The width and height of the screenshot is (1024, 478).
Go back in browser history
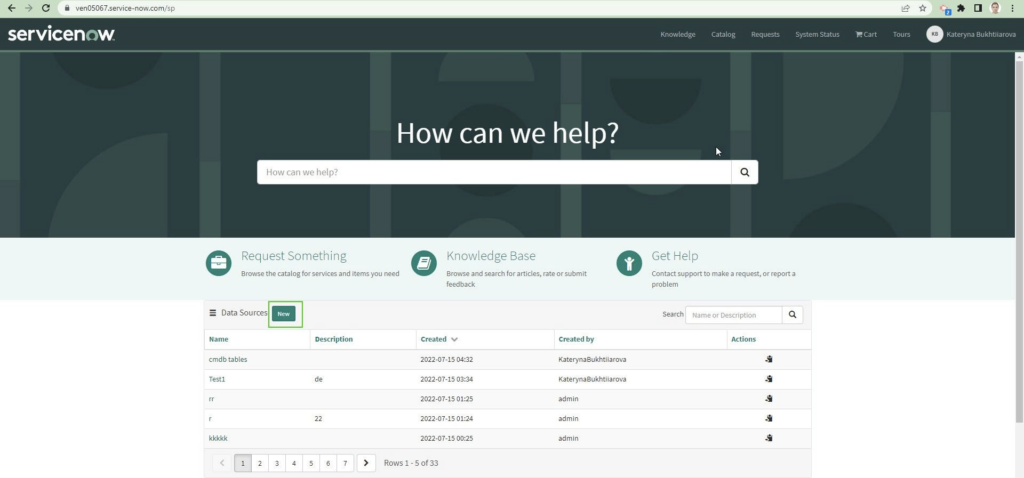pos(11,8)
